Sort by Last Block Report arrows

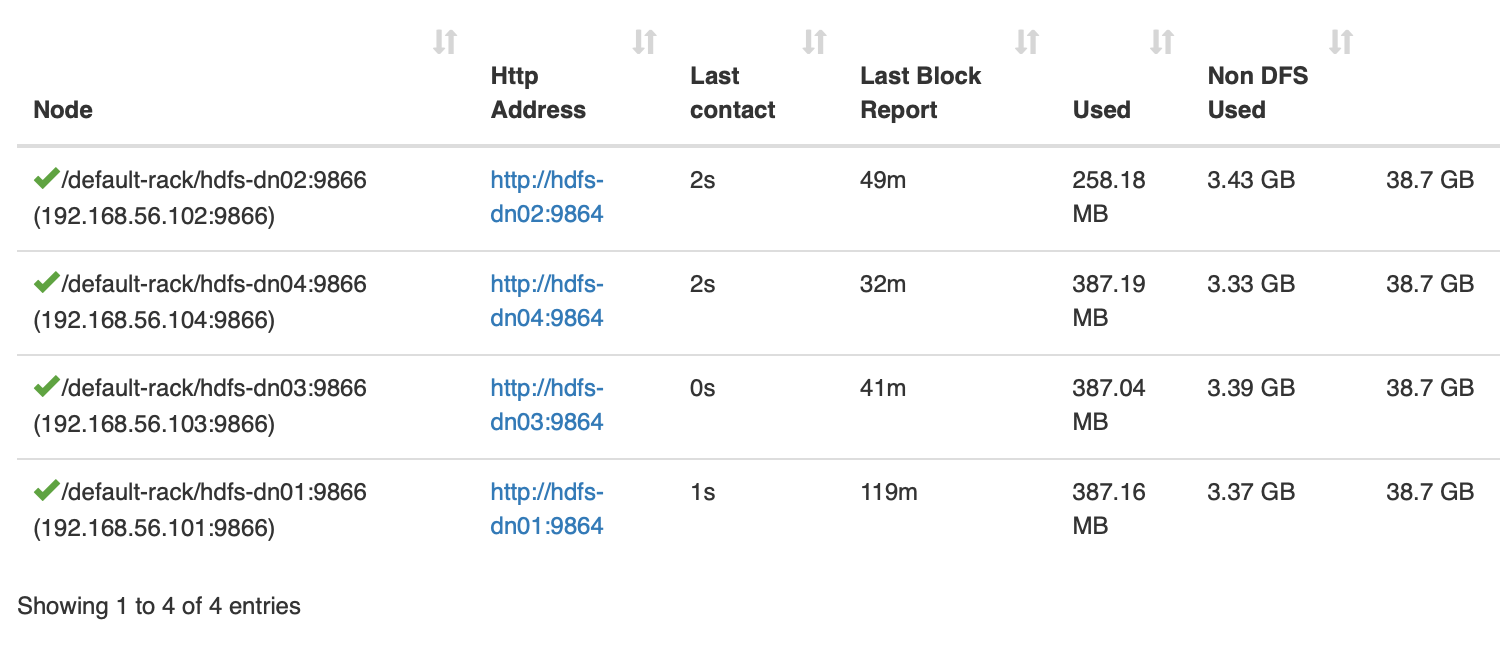point(1027,42)
